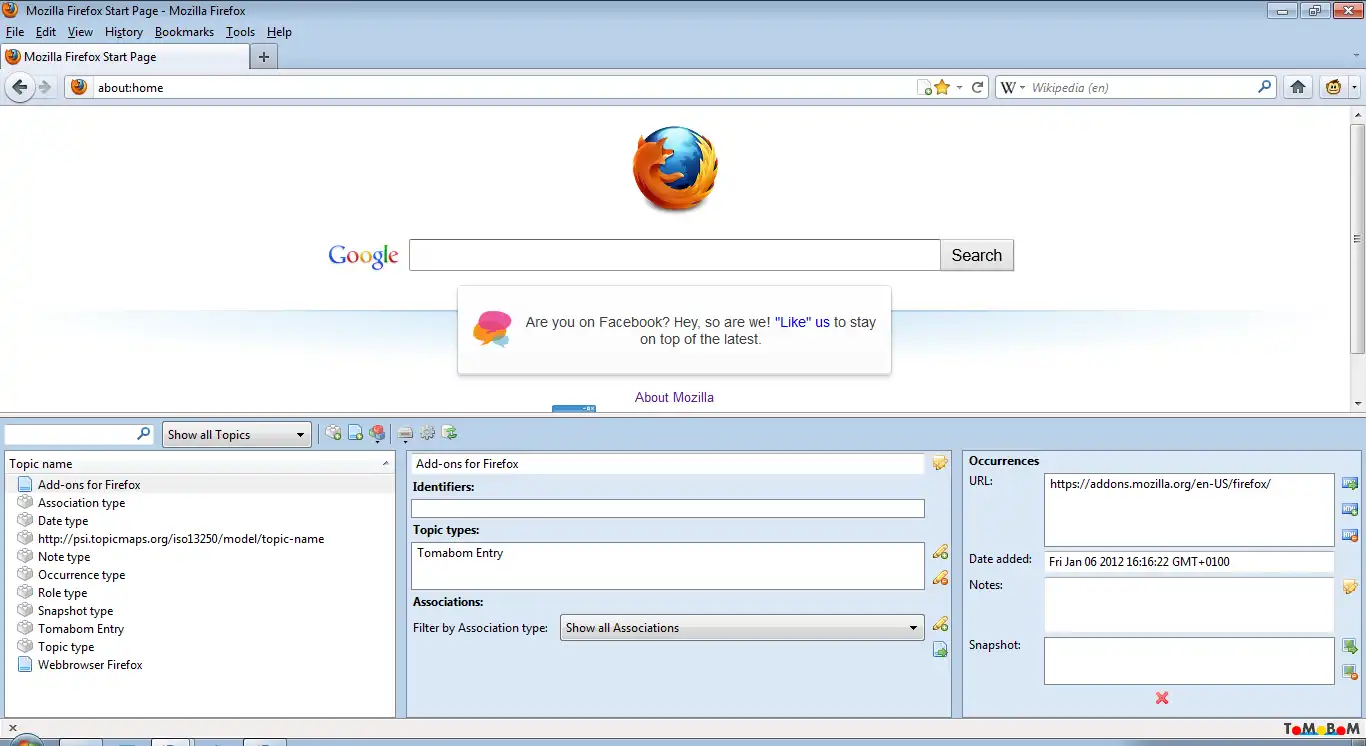Image resolution: width=1366 pixels, height=746 pixels.
Task: Click the open URL icon with green arrow
Action: point(1350,484)
